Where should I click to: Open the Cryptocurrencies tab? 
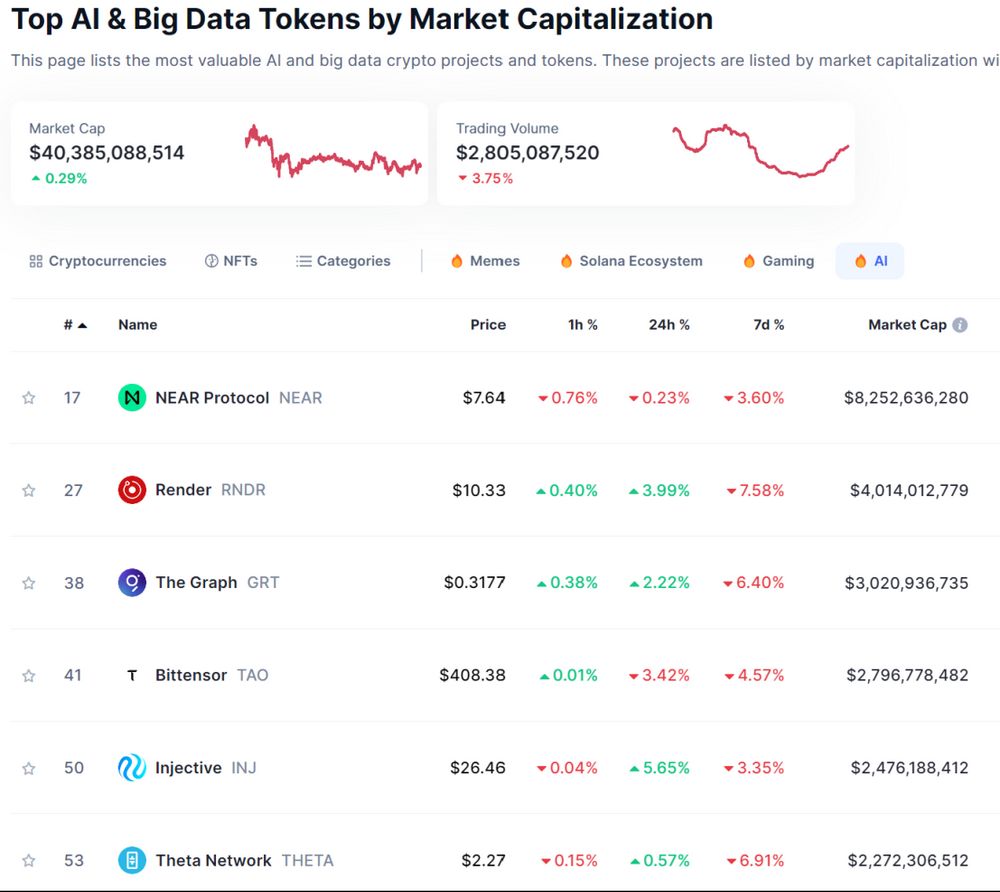coord(98,261)
